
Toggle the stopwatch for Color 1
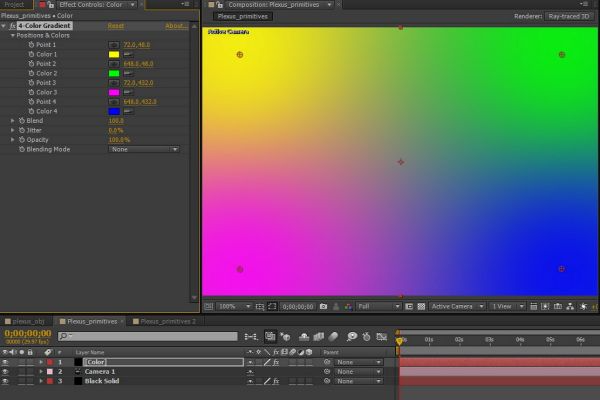coord(31,54)
